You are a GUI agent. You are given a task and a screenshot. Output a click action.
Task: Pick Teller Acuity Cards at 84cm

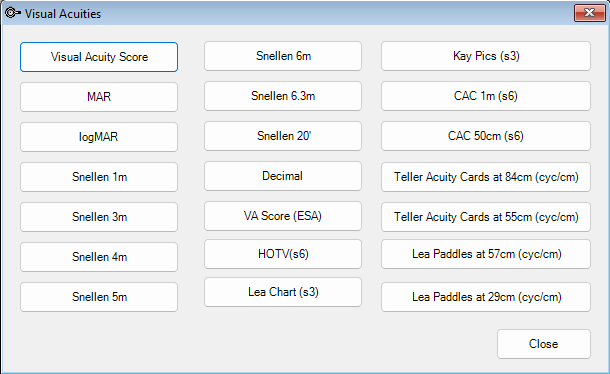(486, 177)
